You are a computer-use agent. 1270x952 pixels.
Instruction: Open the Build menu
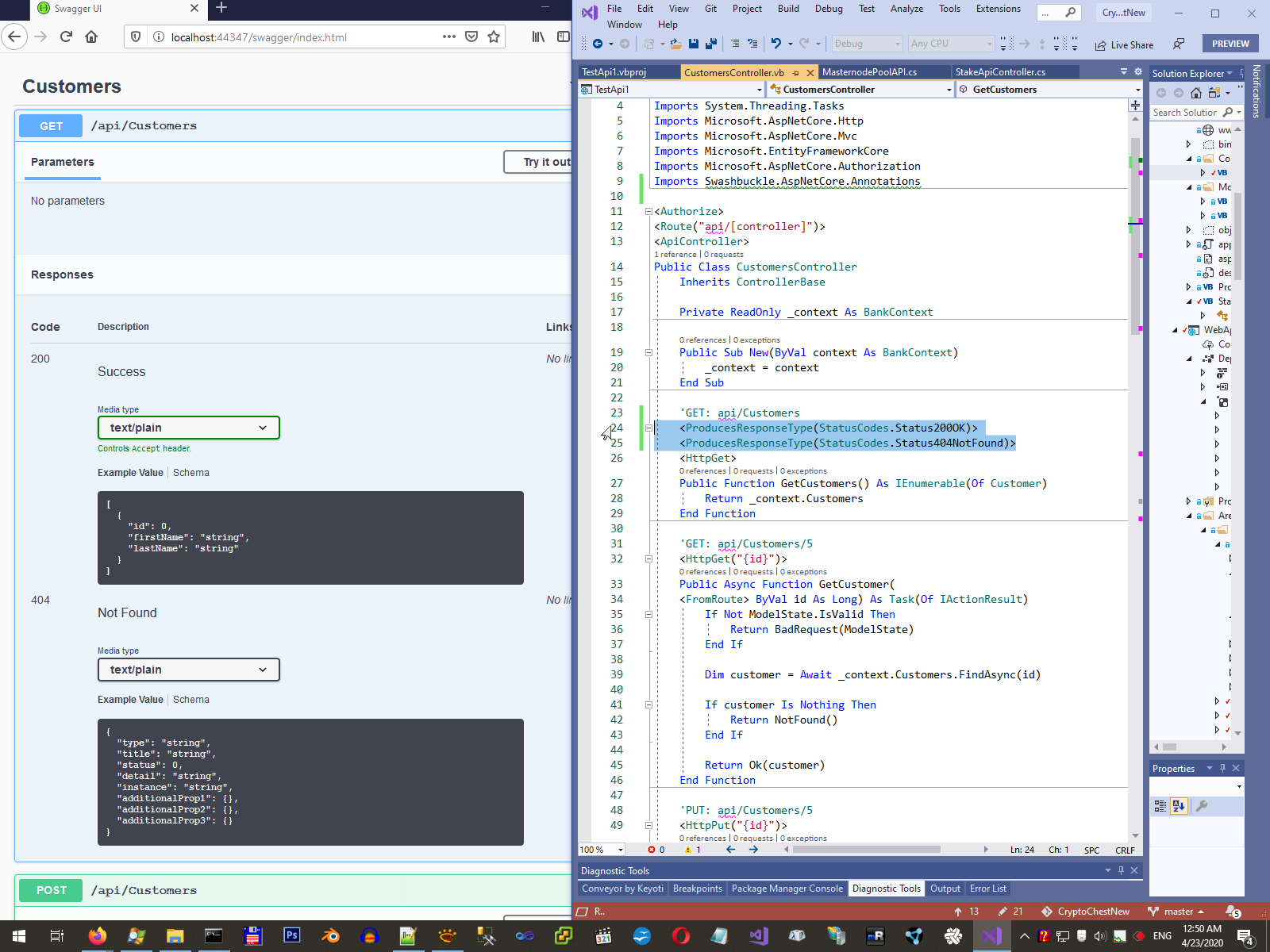[x=788, y=9]
